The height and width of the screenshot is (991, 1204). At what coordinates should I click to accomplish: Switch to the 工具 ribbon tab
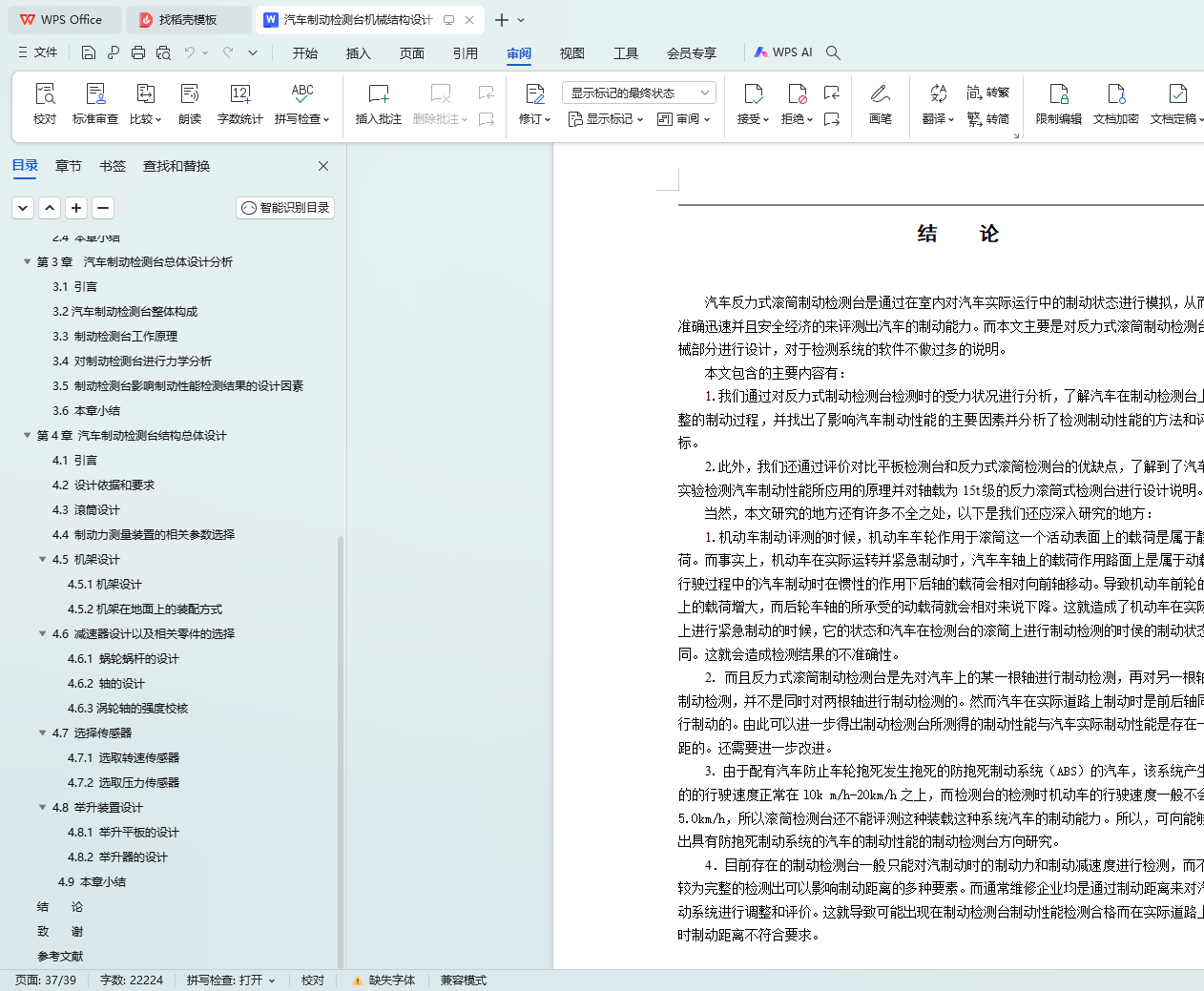point(626,53)
